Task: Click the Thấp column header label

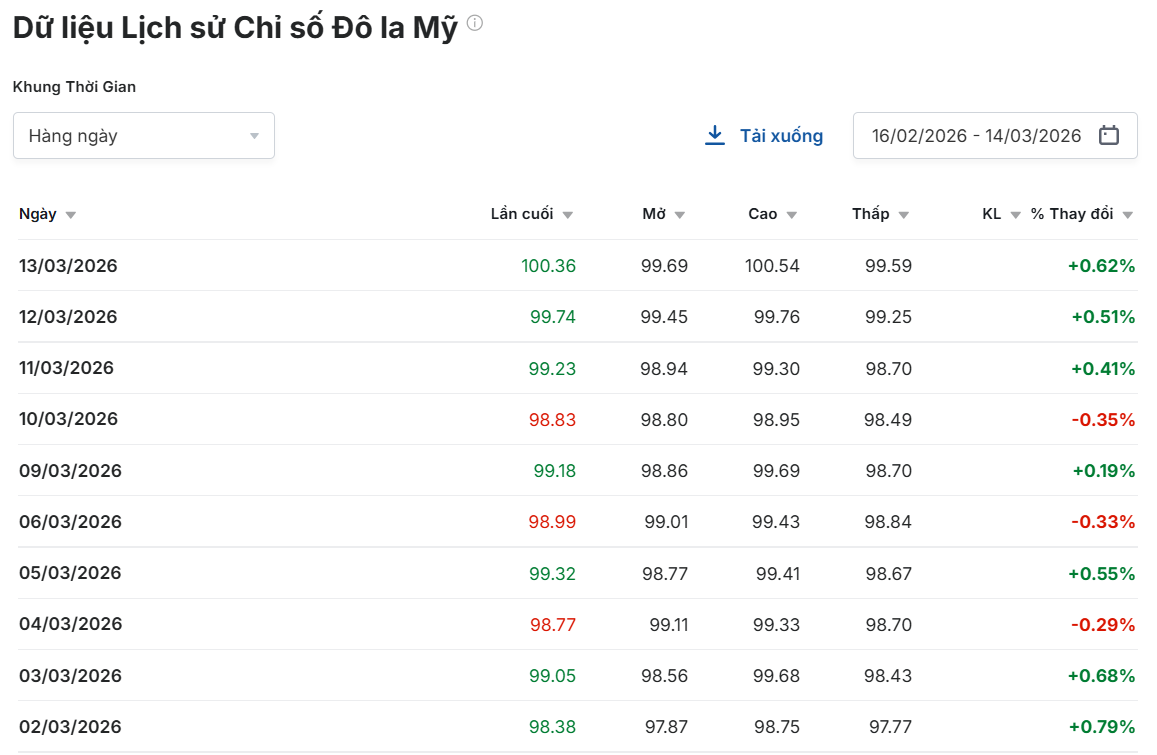Action: click(870, 214)
